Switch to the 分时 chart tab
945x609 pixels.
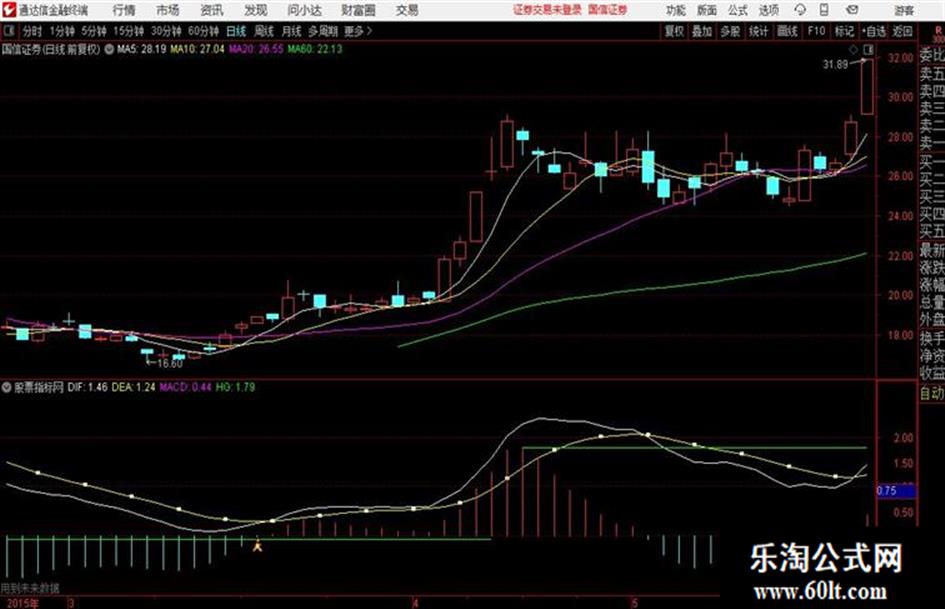(33, 31)
